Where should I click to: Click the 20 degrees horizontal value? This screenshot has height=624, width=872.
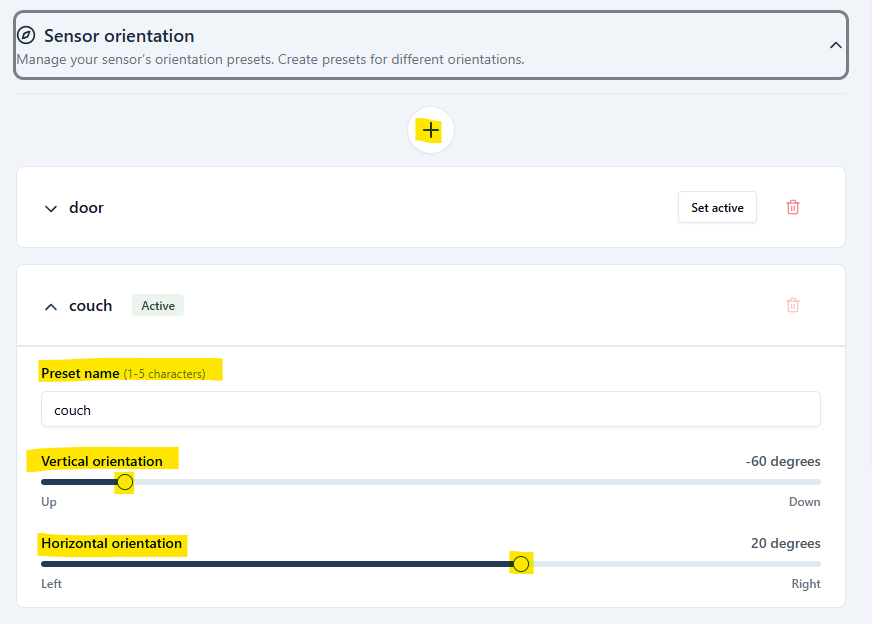point(785,543)
